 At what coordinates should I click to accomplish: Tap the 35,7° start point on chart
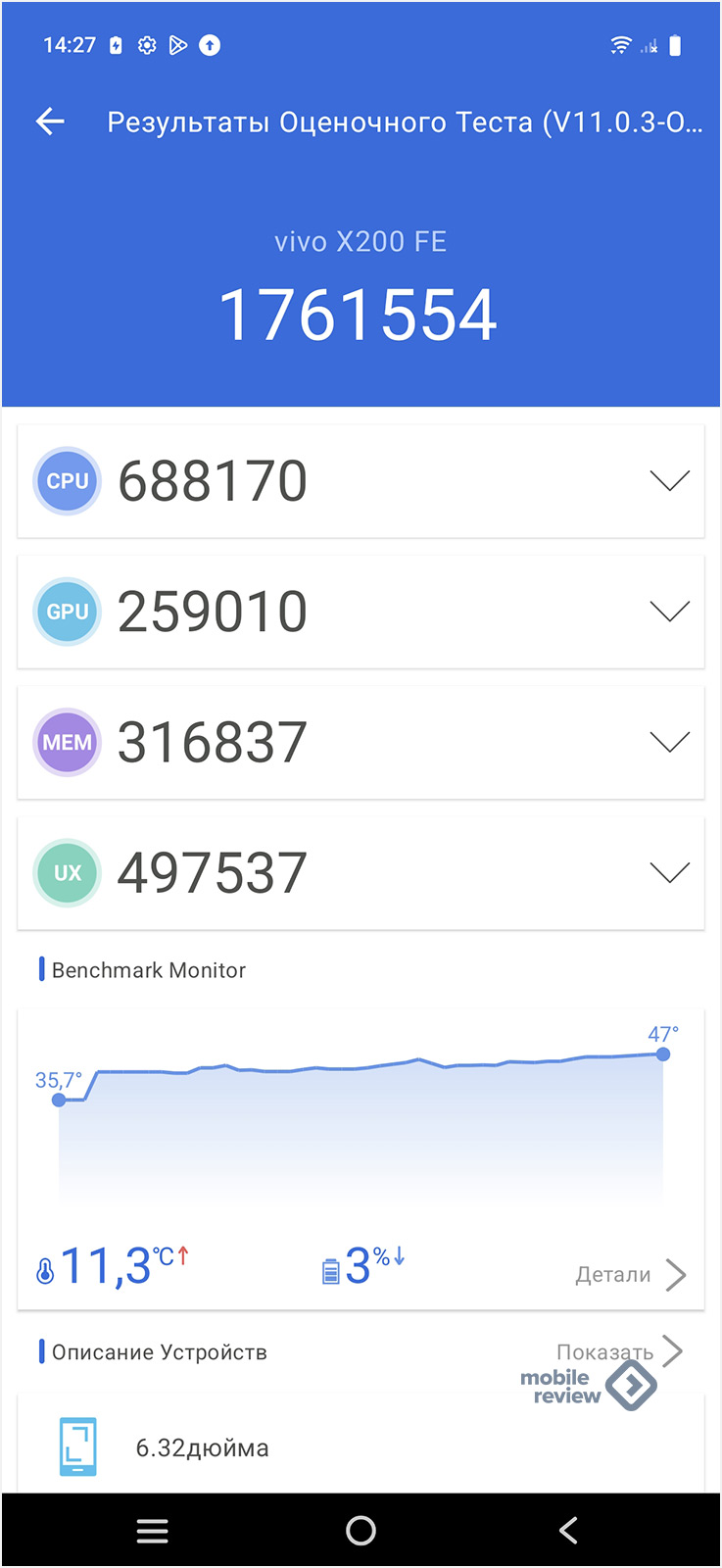59,1100
